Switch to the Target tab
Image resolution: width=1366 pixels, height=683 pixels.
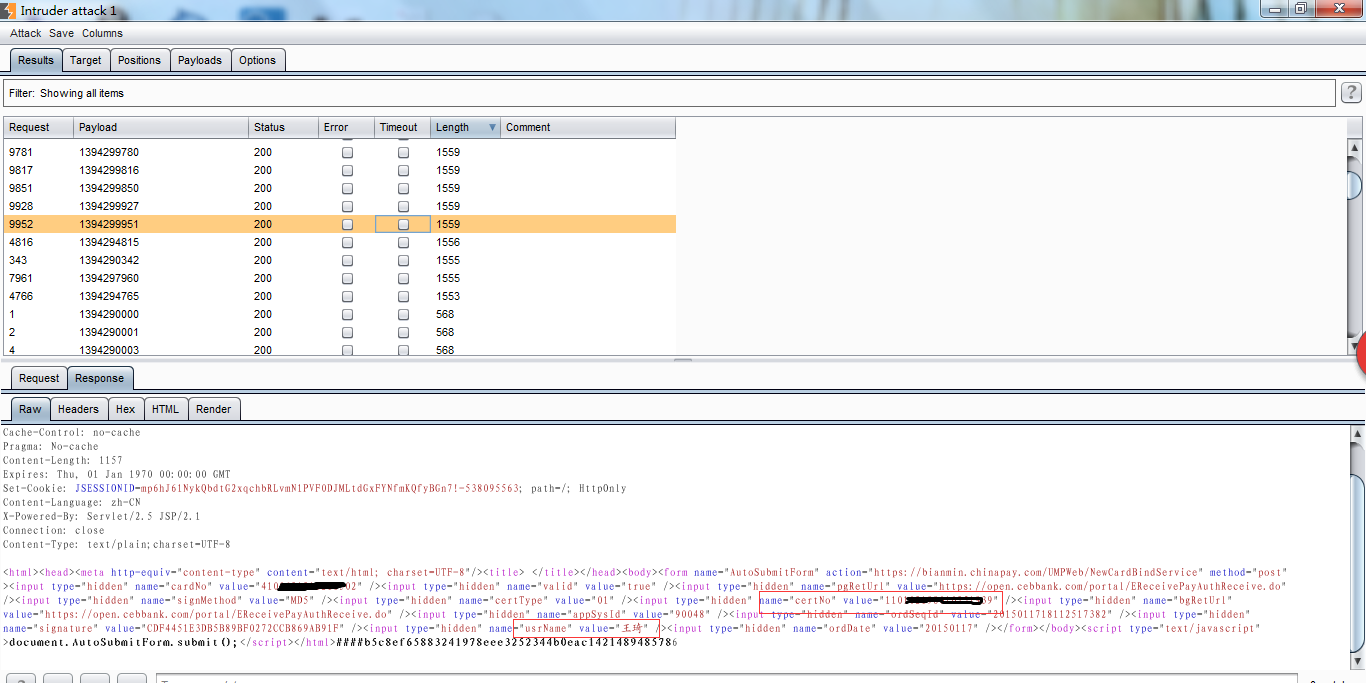point(85,60)
